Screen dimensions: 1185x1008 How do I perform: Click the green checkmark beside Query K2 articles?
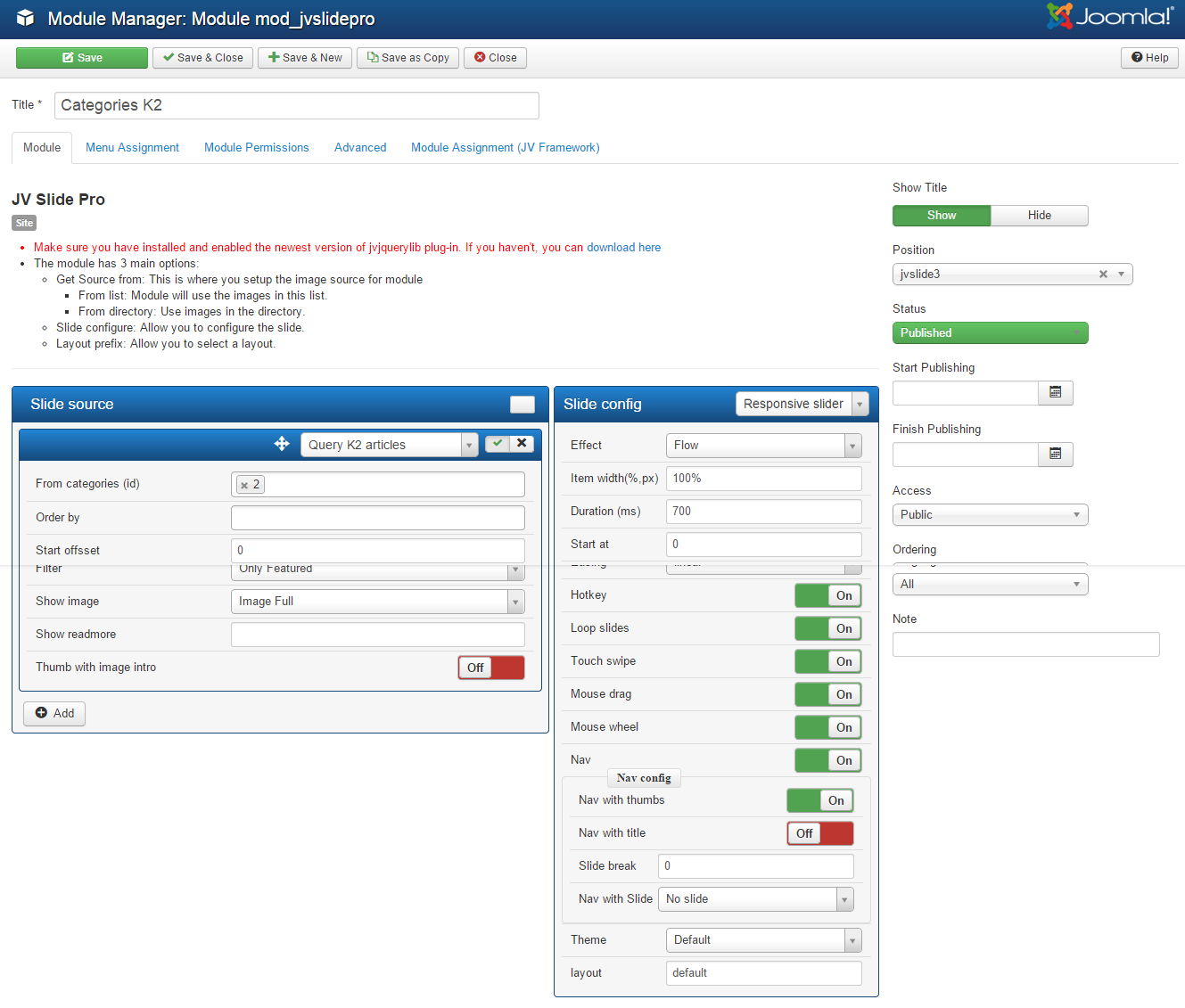tap(498, 444)
